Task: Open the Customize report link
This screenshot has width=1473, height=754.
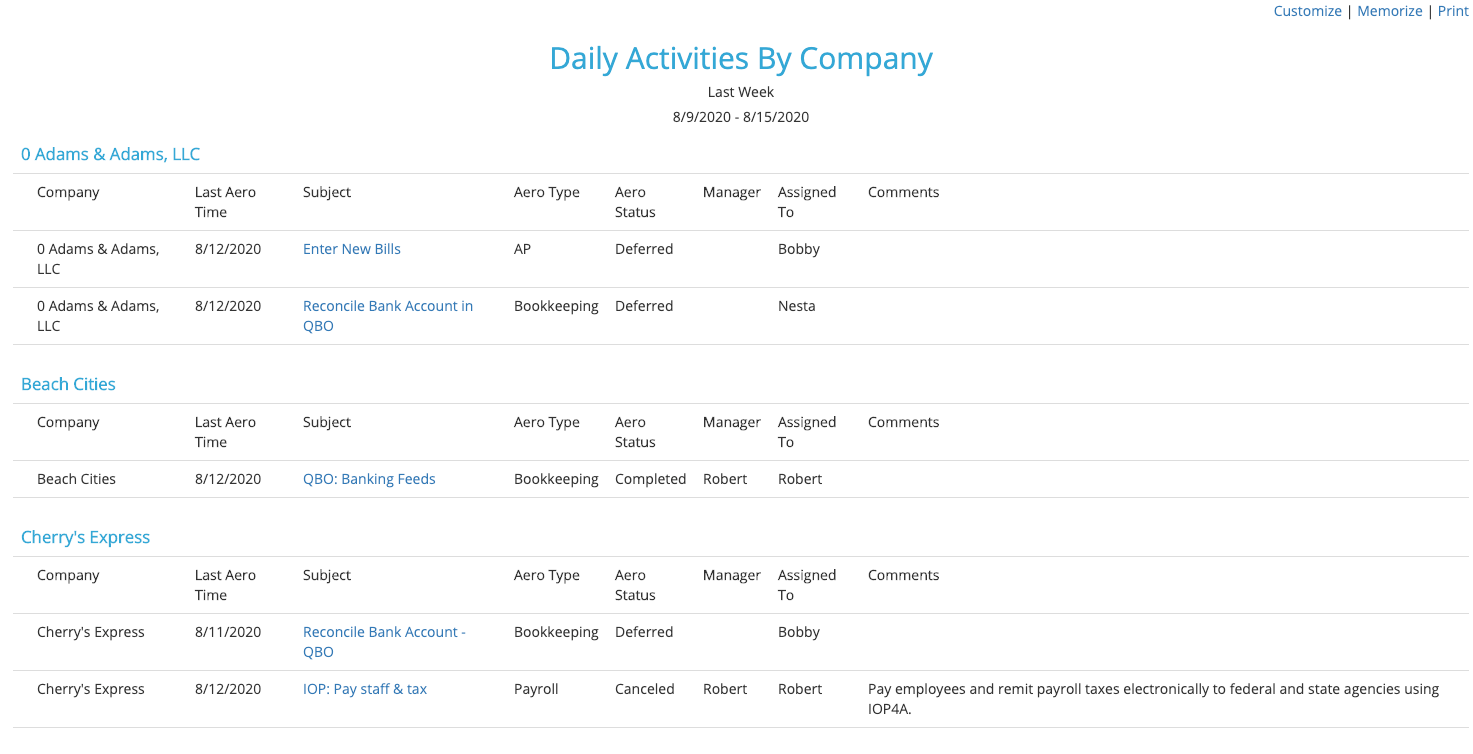Action: pyautogui.click(x=1307, y=11)
